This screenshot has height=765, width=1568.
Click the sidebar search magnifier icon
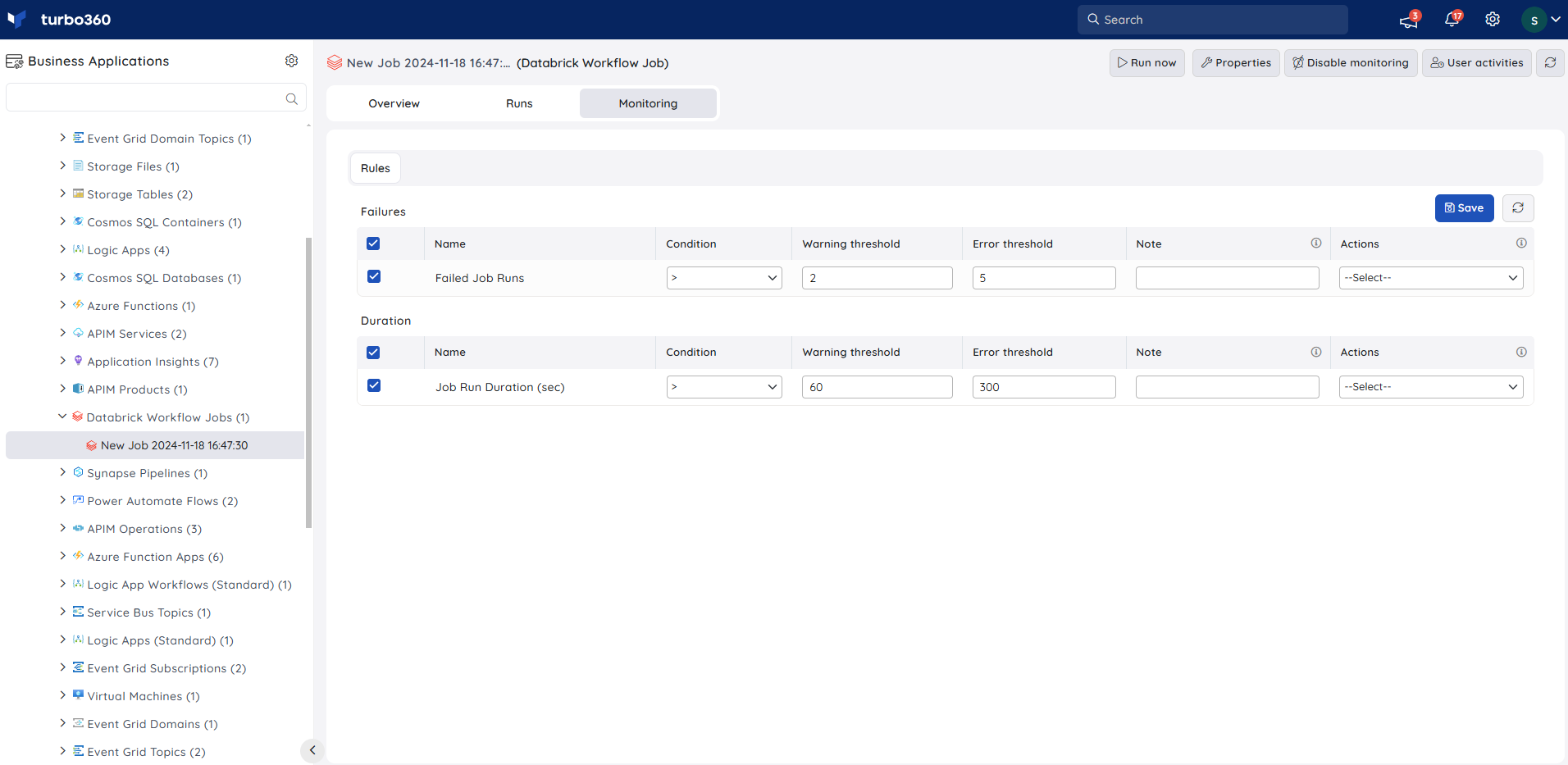pyautogui.click(x=291, y=98)
